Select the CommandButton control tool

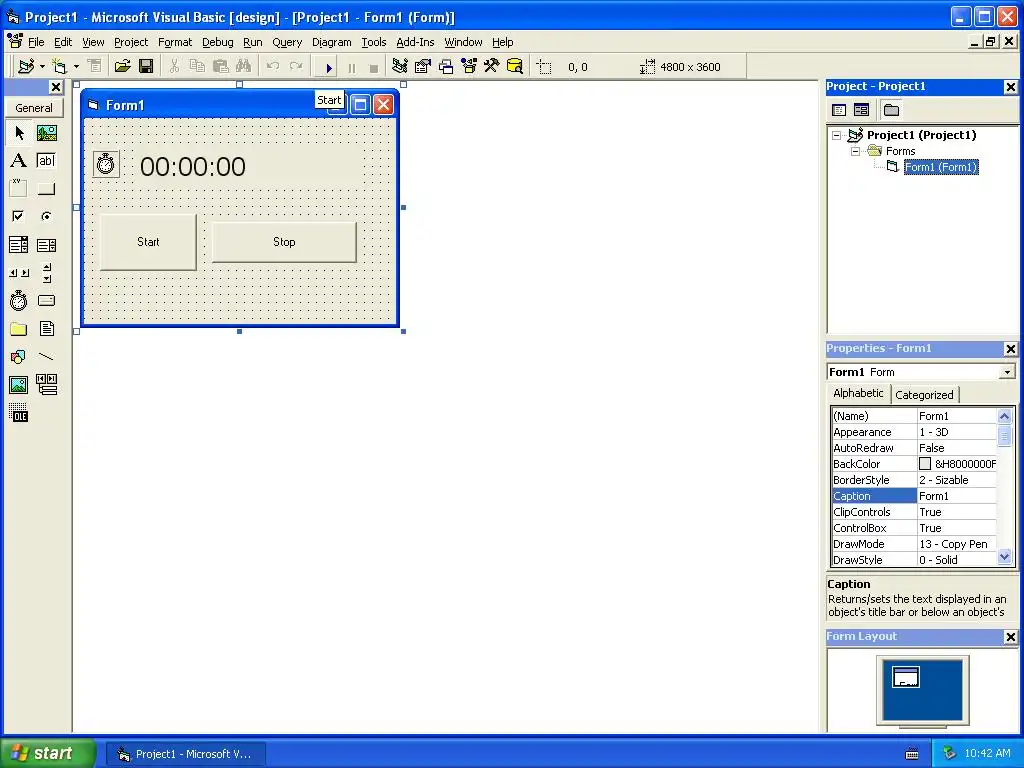(x=46, y=189)
